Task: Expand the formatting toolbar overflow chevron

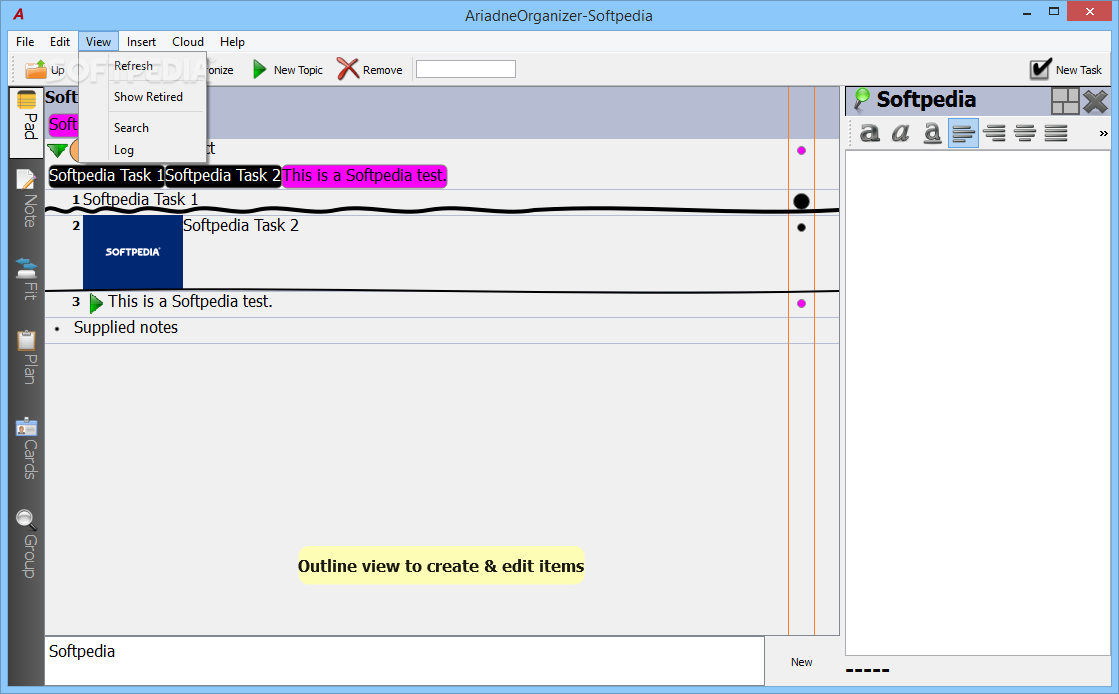Action: 1103,134
